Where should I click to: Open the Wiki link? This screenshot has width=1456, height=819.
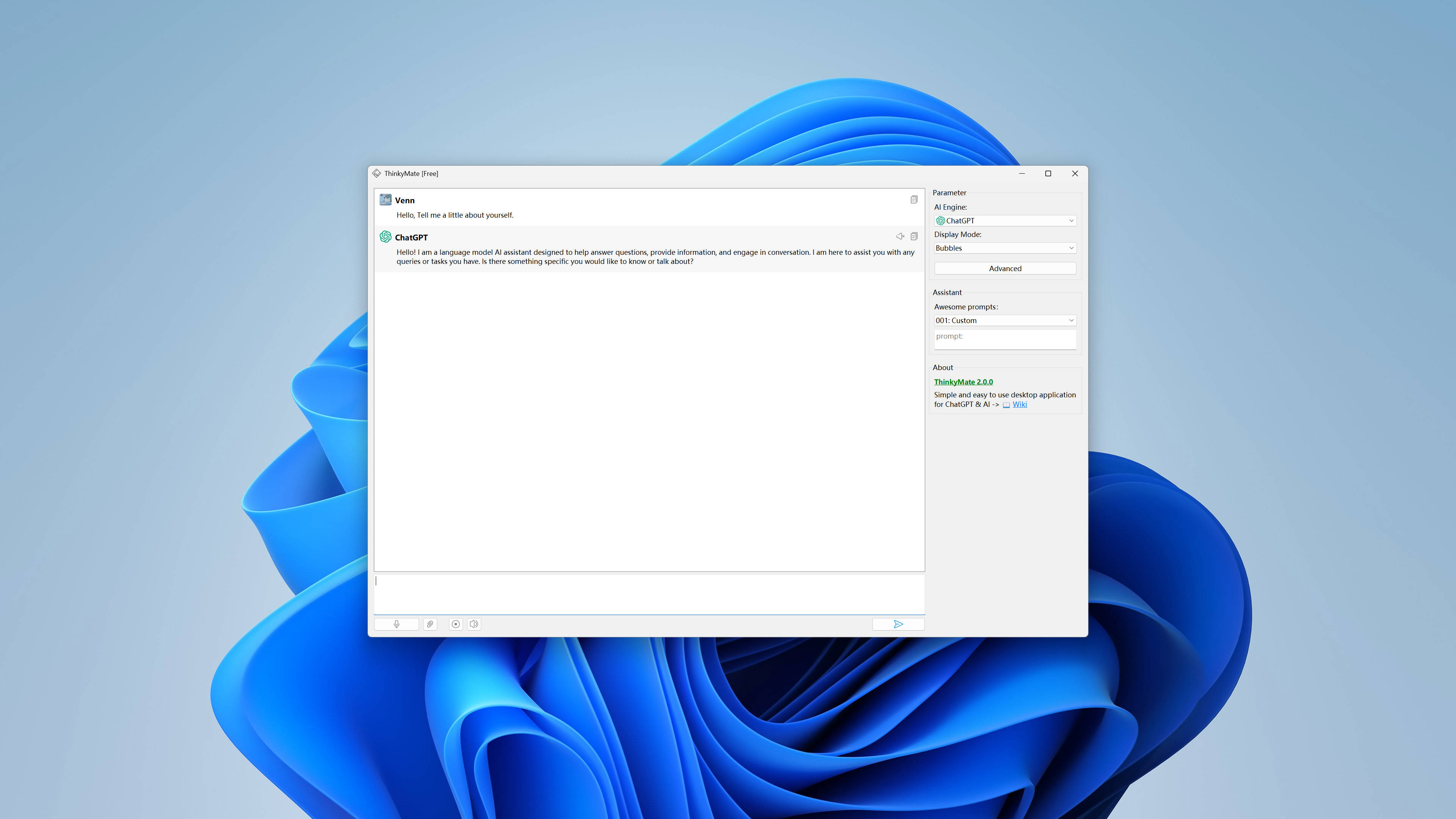pos(1020,404)
